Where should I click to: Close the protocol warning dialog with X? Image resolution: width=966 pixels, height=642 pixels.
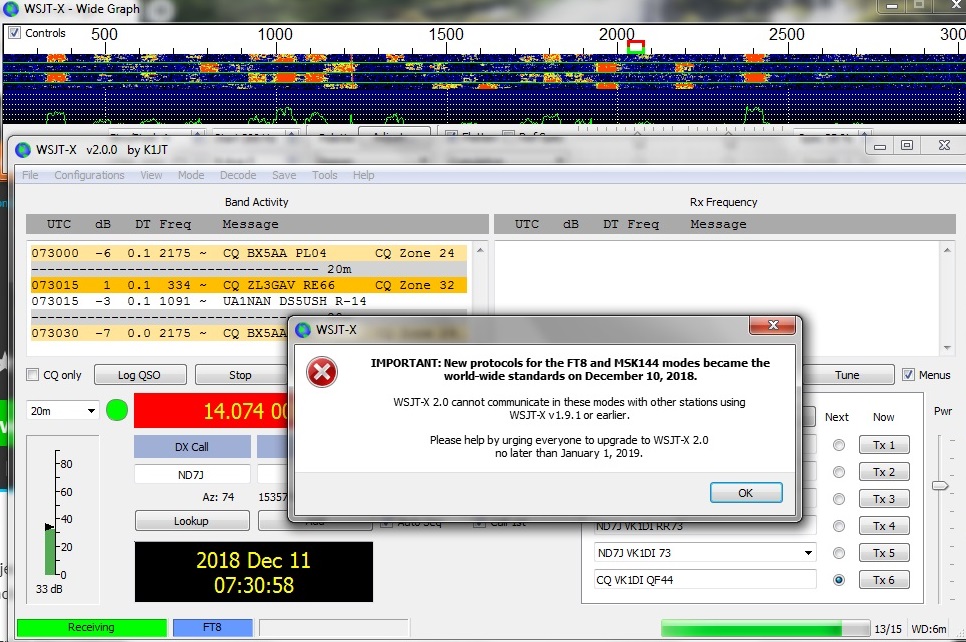point(773,325)
